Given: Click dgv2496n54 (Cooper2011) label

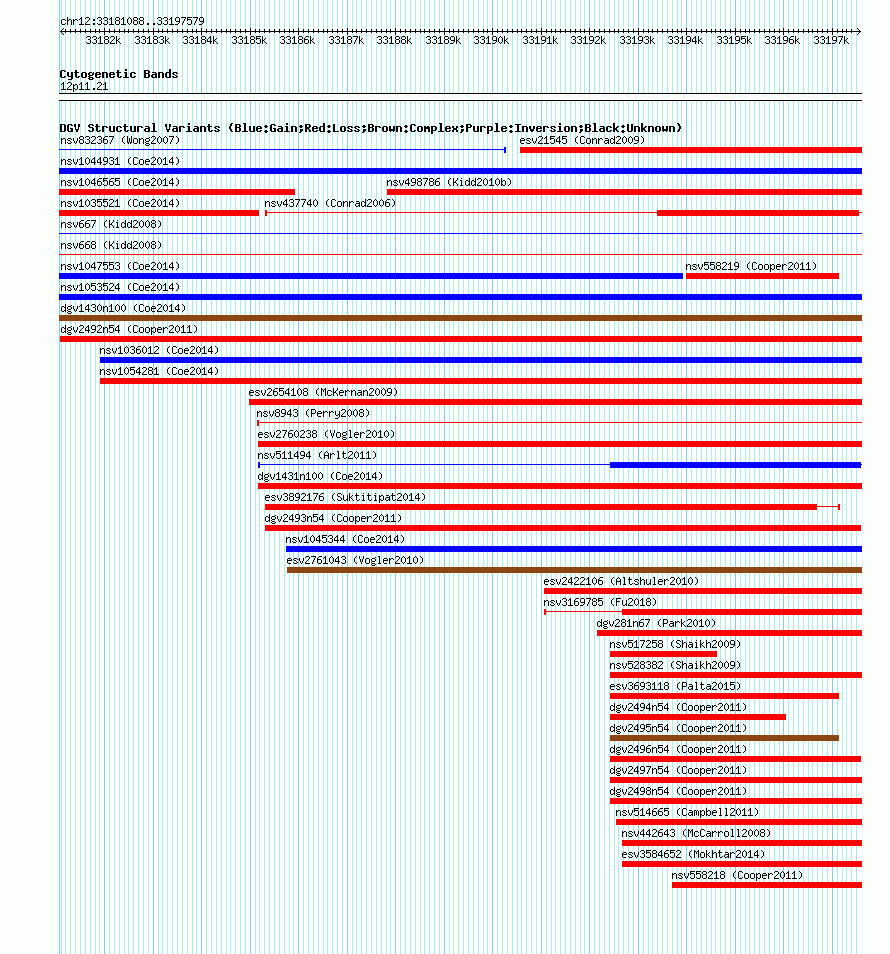Looking at the screenshot, I should coord(678,749).
